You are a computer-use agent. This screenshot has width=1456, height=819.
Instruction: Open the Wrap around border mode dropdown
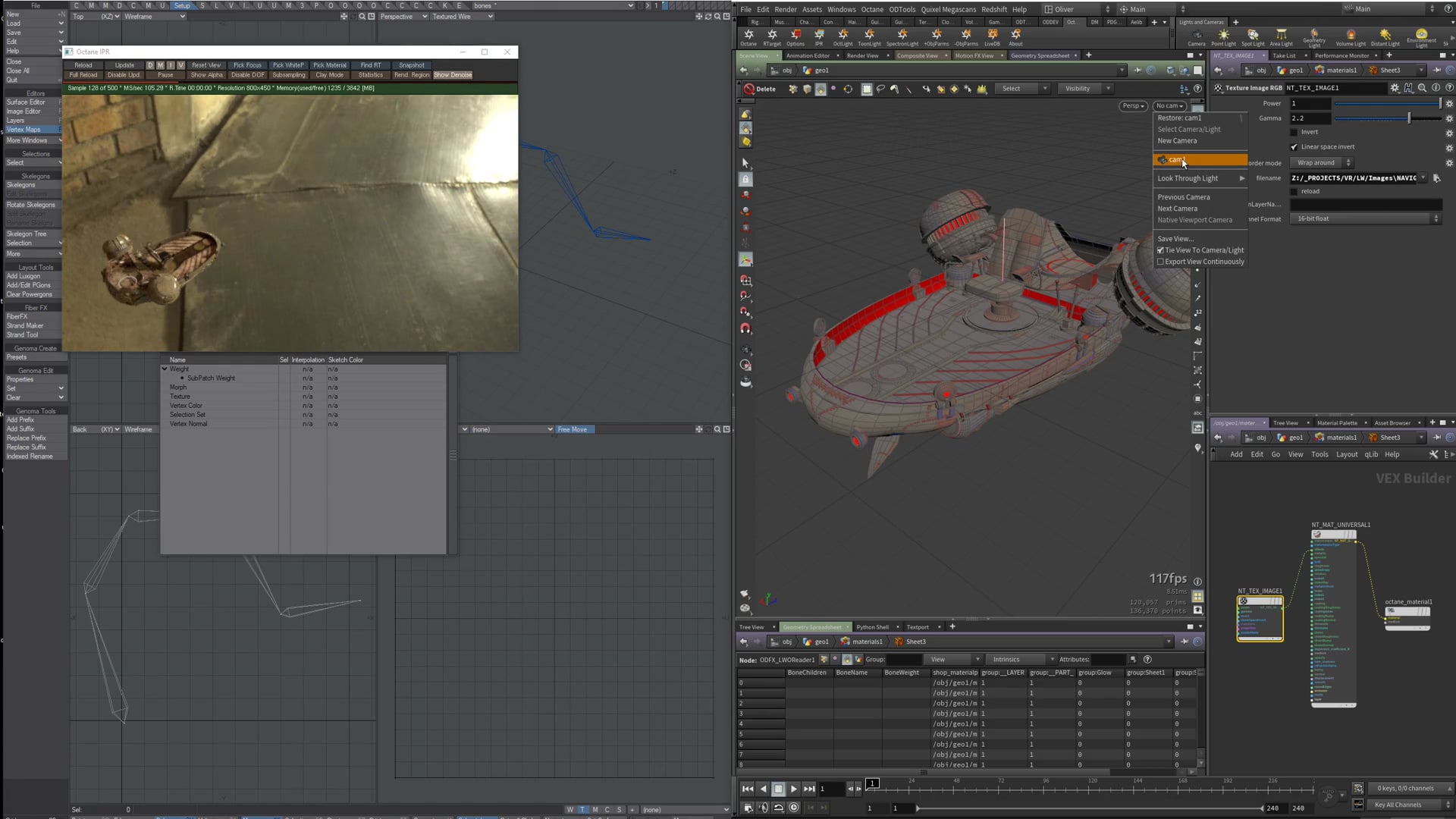[1323, 163]
